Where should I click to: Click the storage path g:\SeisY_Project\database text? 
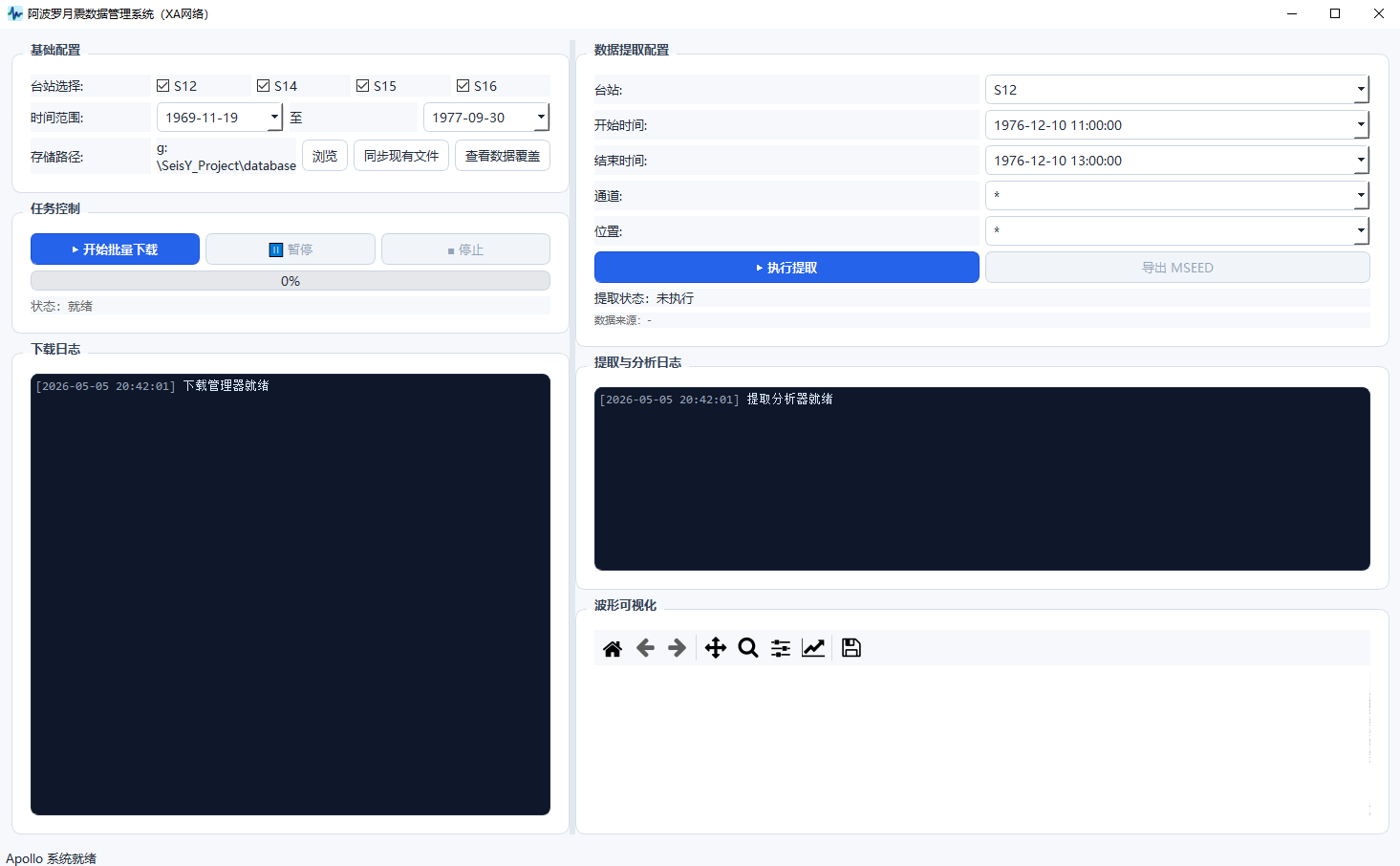coord(226,157)
